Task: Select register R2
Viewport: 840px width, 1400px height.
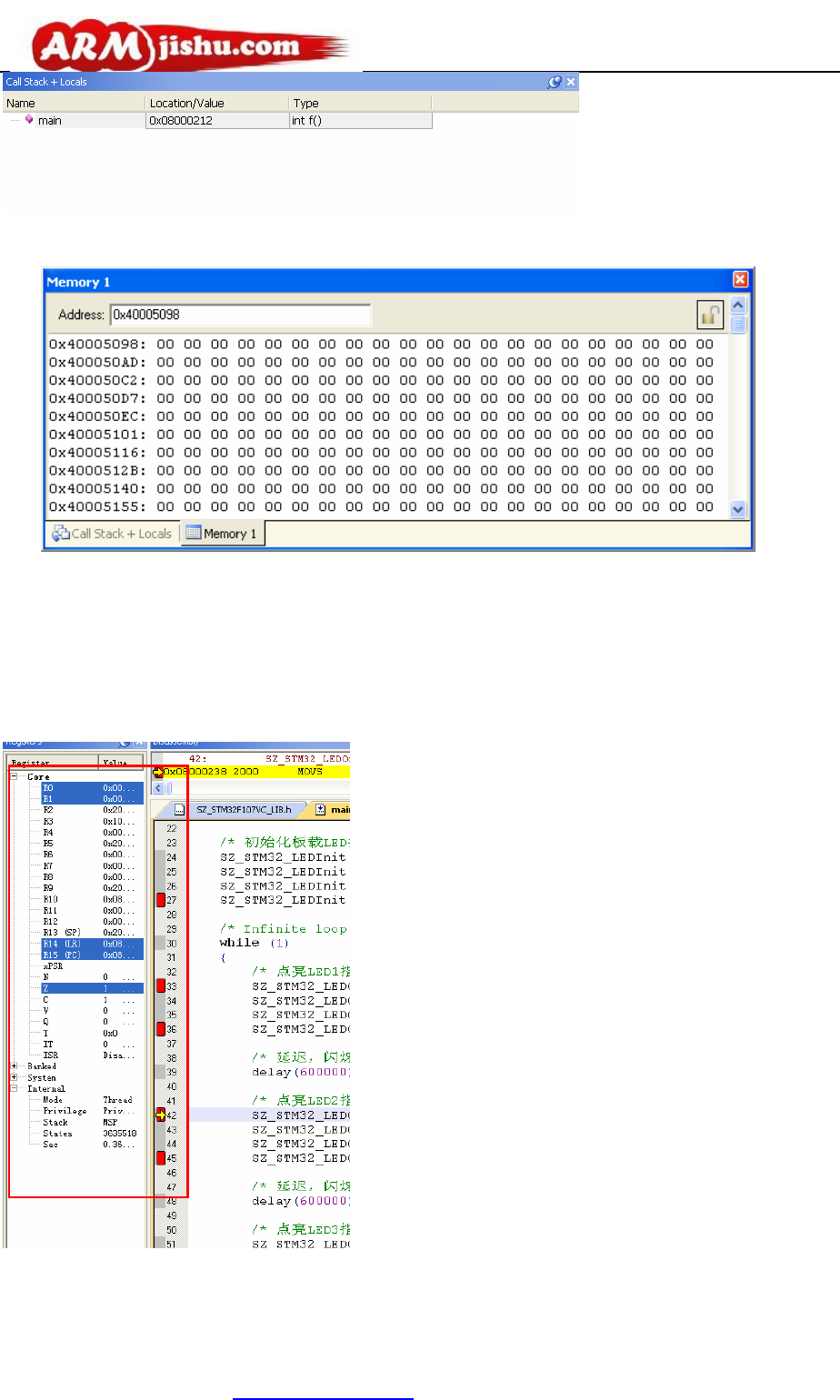Action: (x=92, y=810)
